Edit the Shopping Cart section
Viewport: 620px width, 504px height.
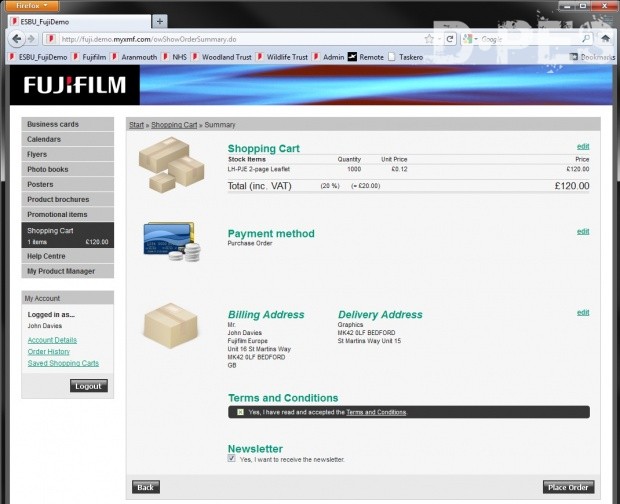pos(583,147)
